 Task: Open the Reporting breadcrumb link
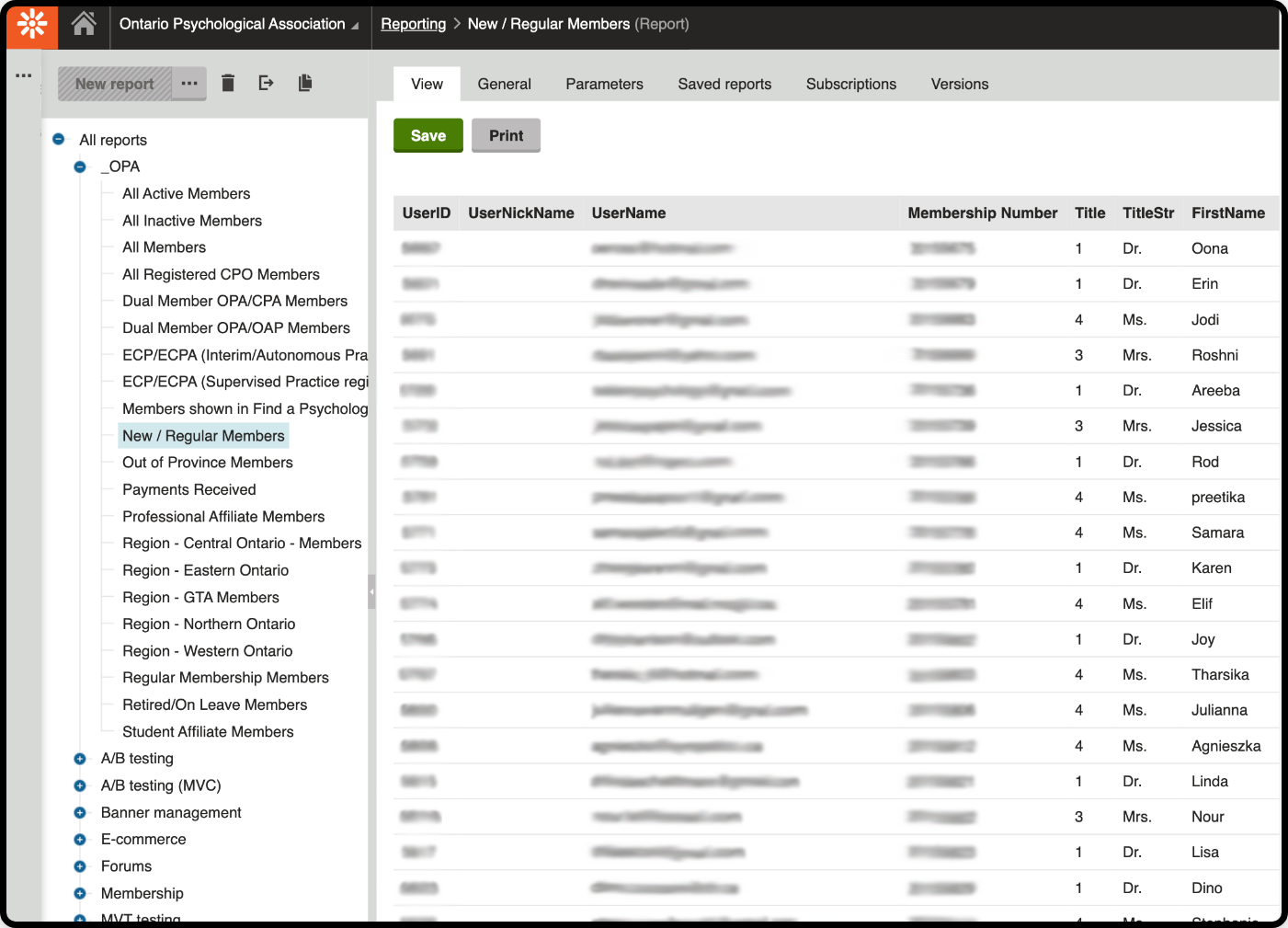pos(413,24)
